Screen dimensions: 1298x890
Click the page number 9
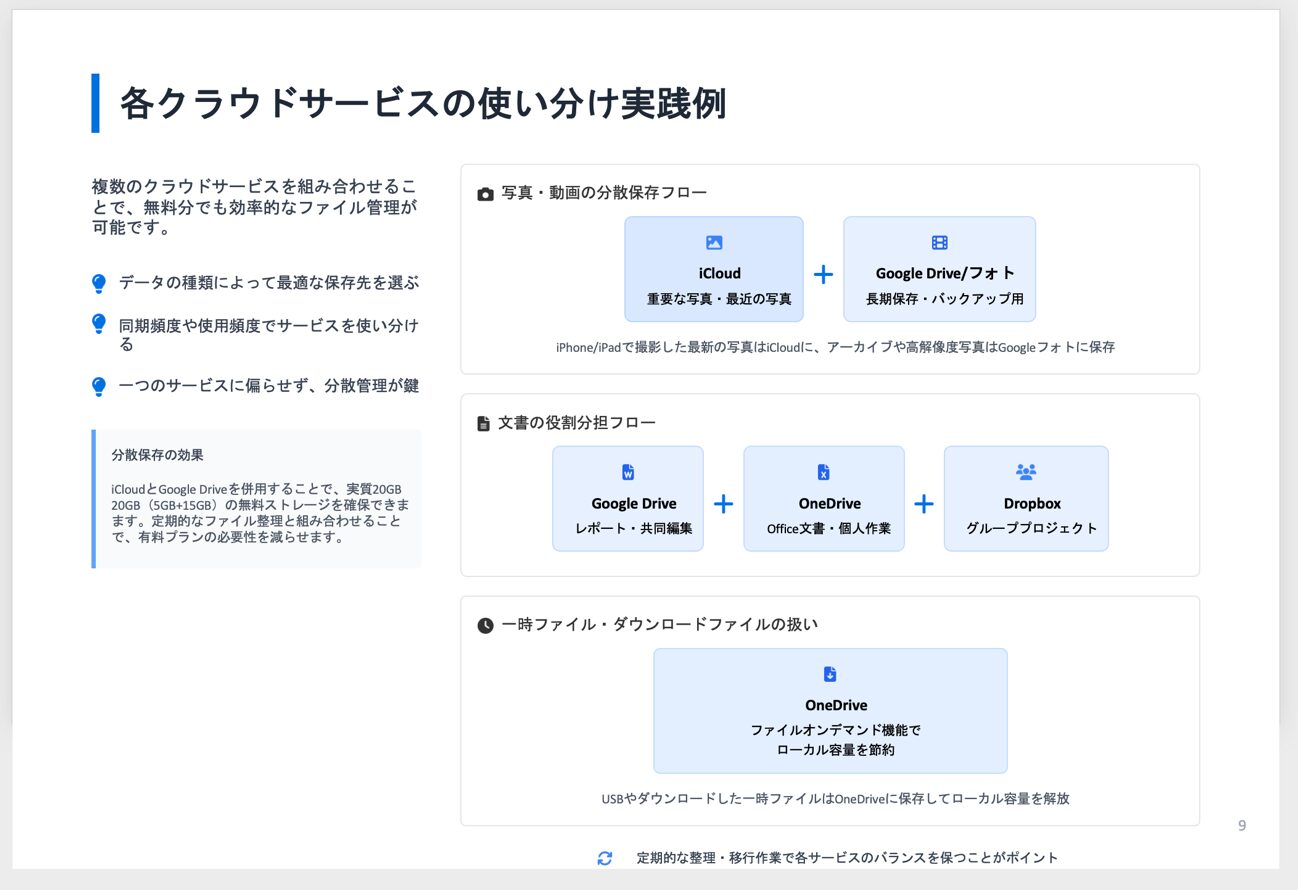click(x=1242, y=826)
